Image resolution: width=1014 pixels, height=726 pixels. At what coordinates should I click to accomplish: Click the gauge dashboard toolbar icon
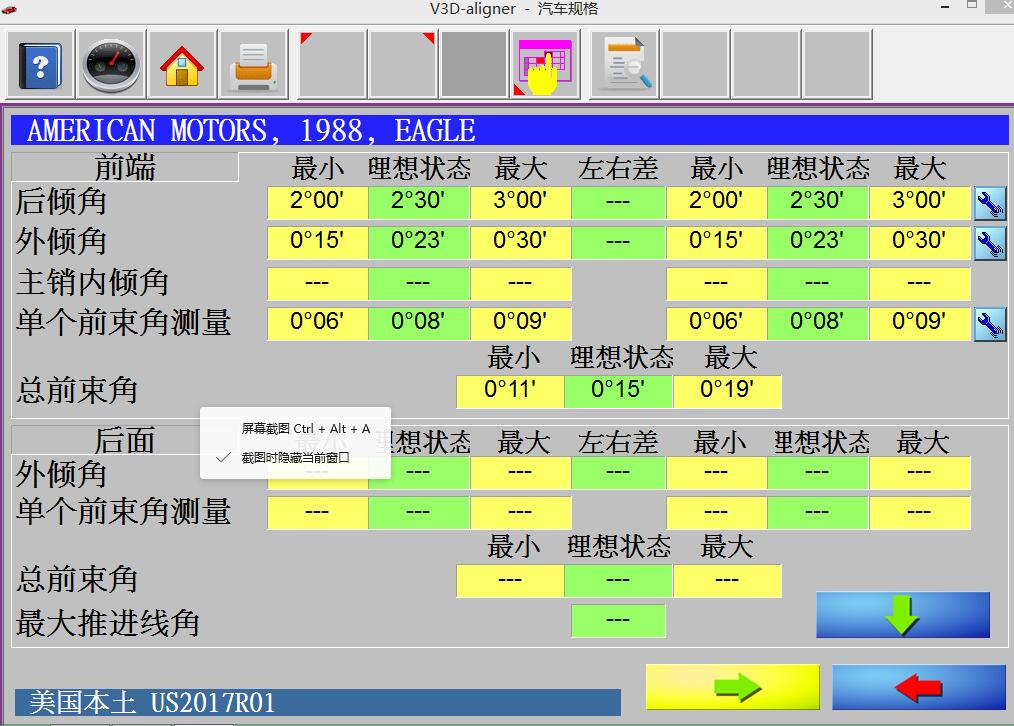[x=111, y=66]
